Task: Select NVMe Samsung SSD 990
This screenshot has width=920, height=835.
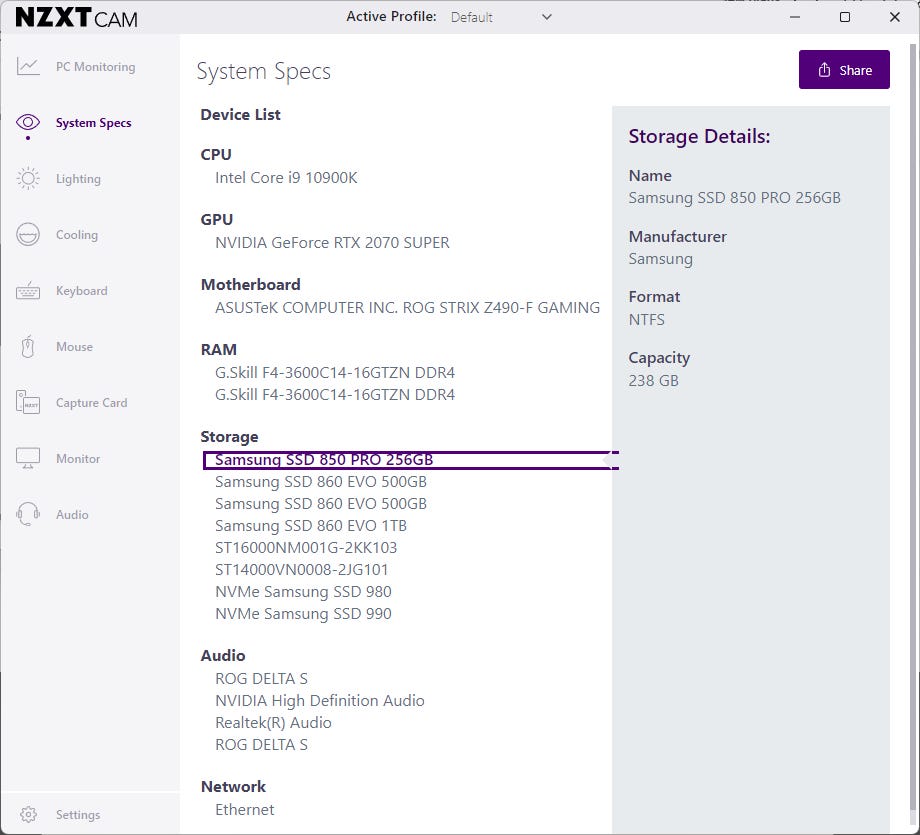Action: pos(303,614)
